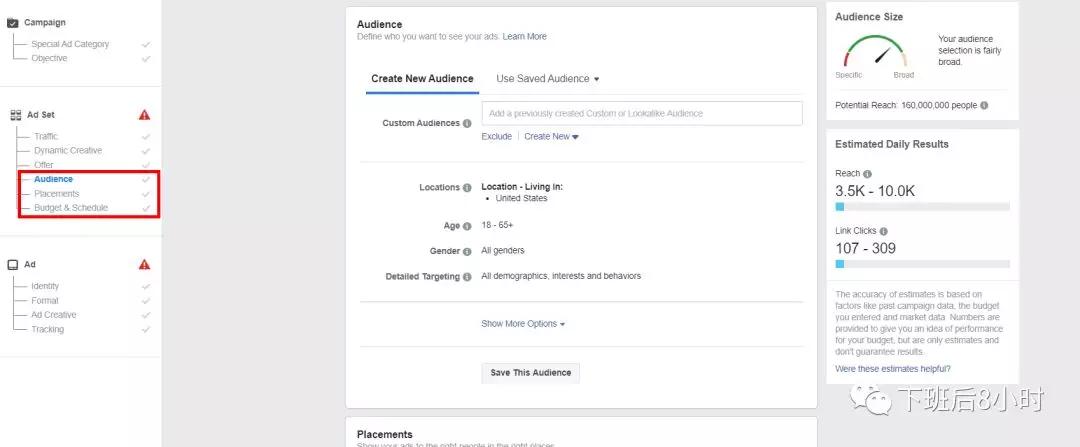This screenshot has width=1080, height=447.
Task: Expand Show More Options
Action: click(523, 324)
